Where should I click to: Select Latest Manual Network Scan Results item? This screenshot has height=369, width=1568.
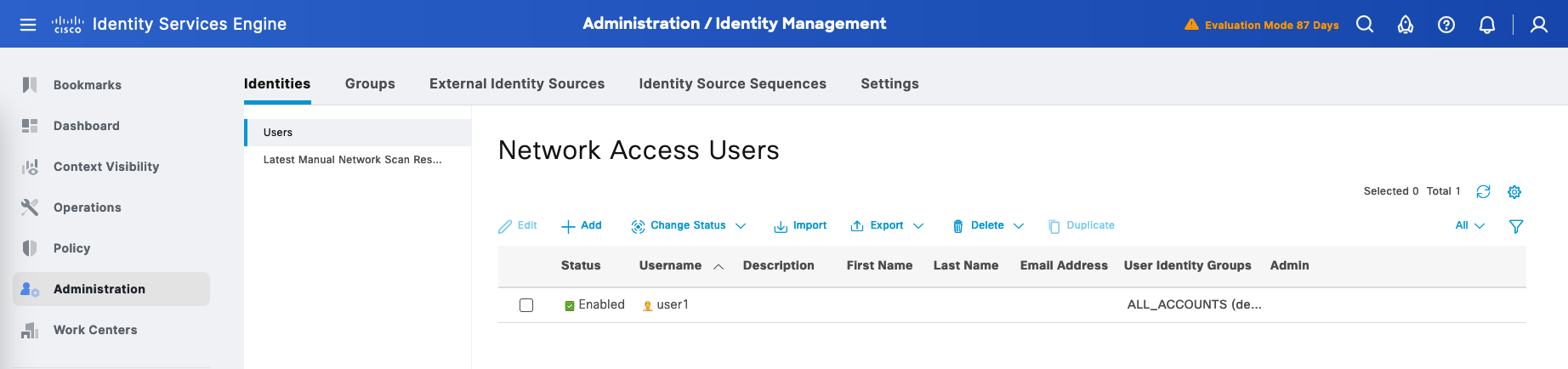click(x=352, y=160)
